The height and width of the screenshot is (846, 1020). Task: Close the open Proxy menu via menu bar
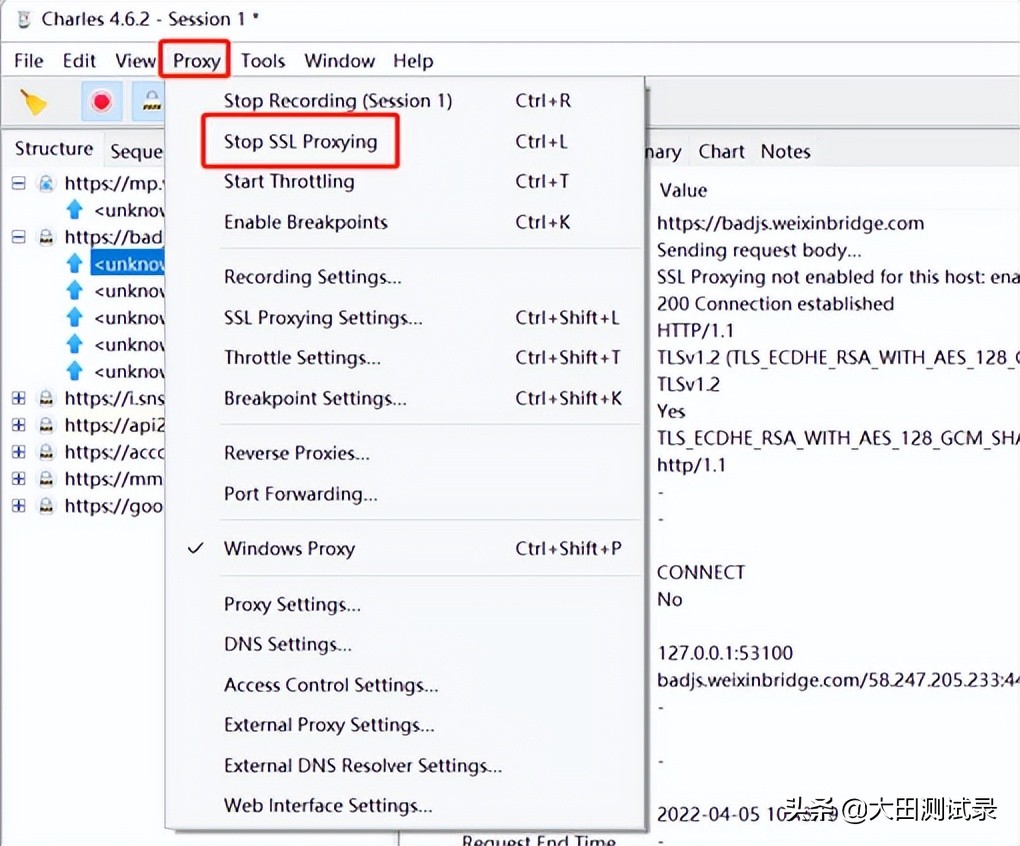coord(196,61)
